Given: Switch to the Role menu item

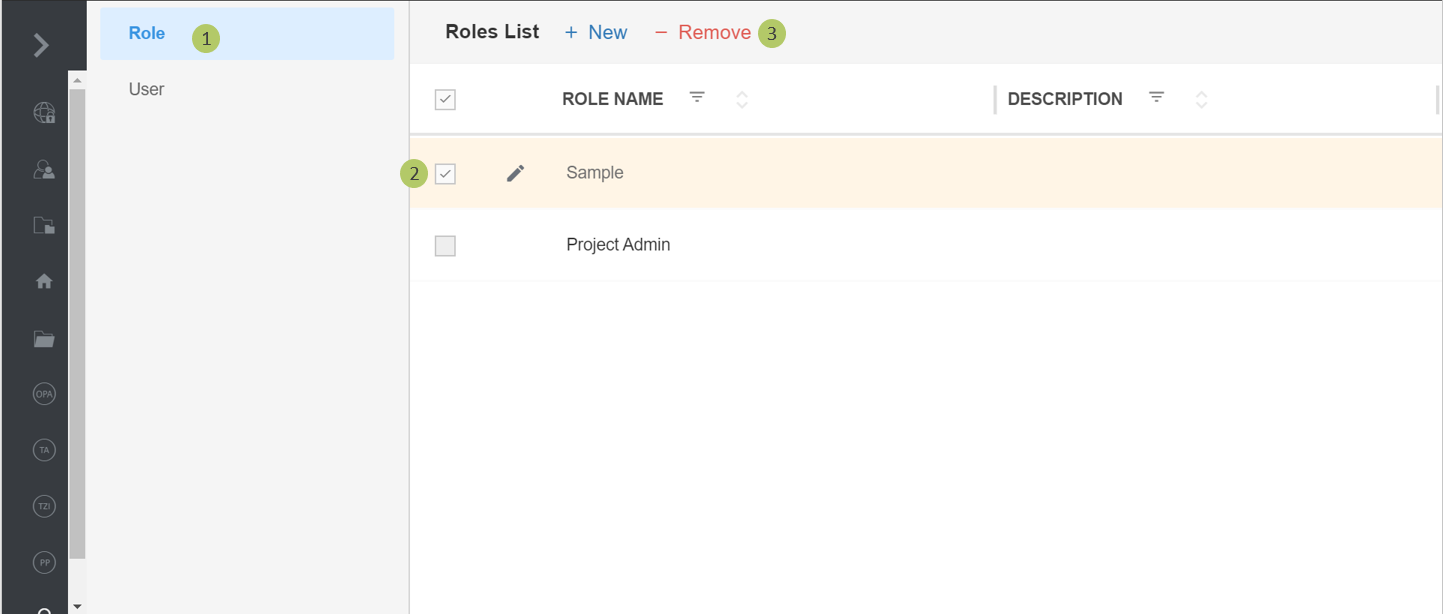Looking at the screenshot, I should [x=147, y=34].
